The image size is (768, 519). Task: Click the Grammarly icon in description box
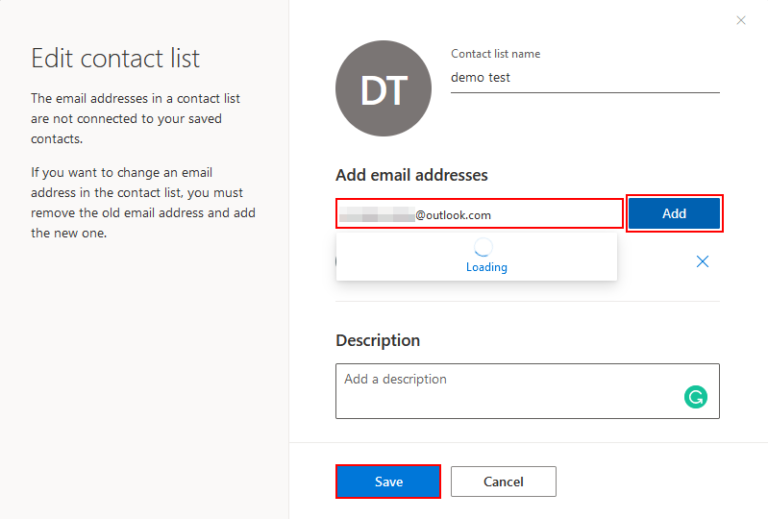point(696,397)
